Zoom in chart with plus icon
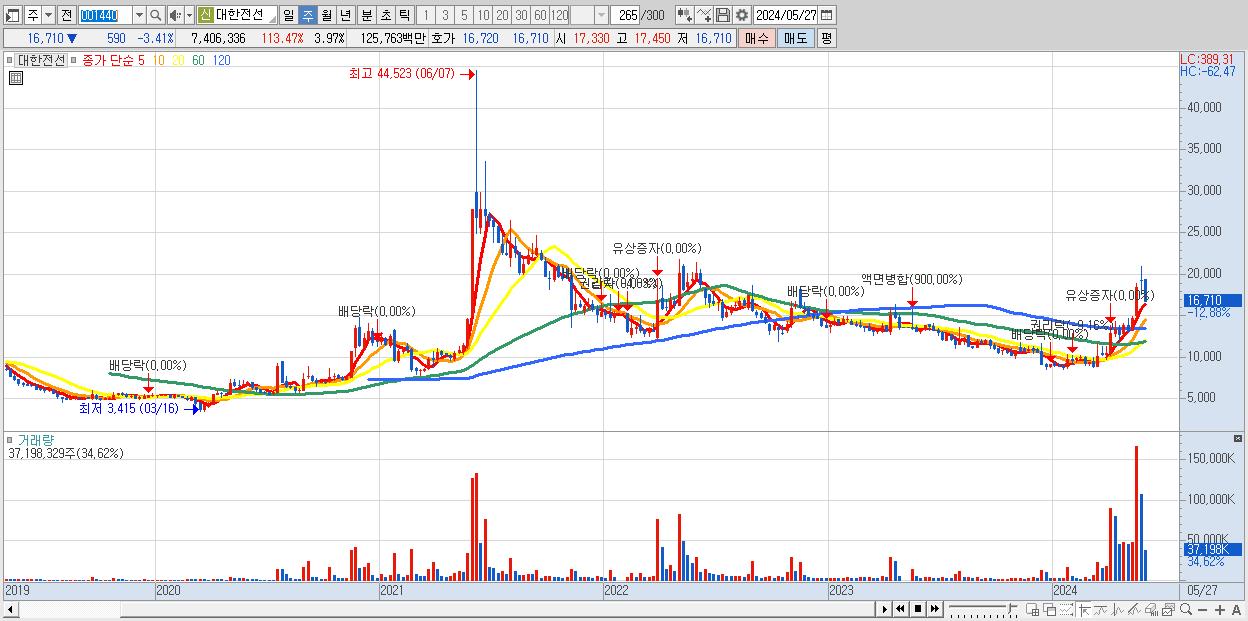Viewport: 1248px width, 621px height. [1220, 610]
